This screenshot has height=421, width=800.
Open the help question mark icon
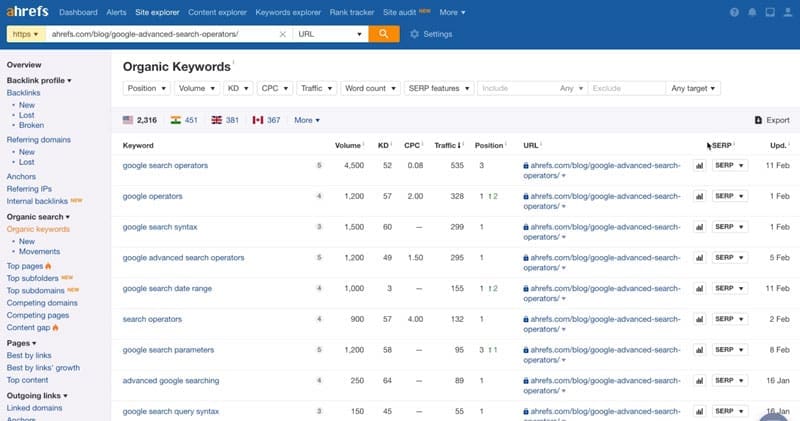(735, 12)
